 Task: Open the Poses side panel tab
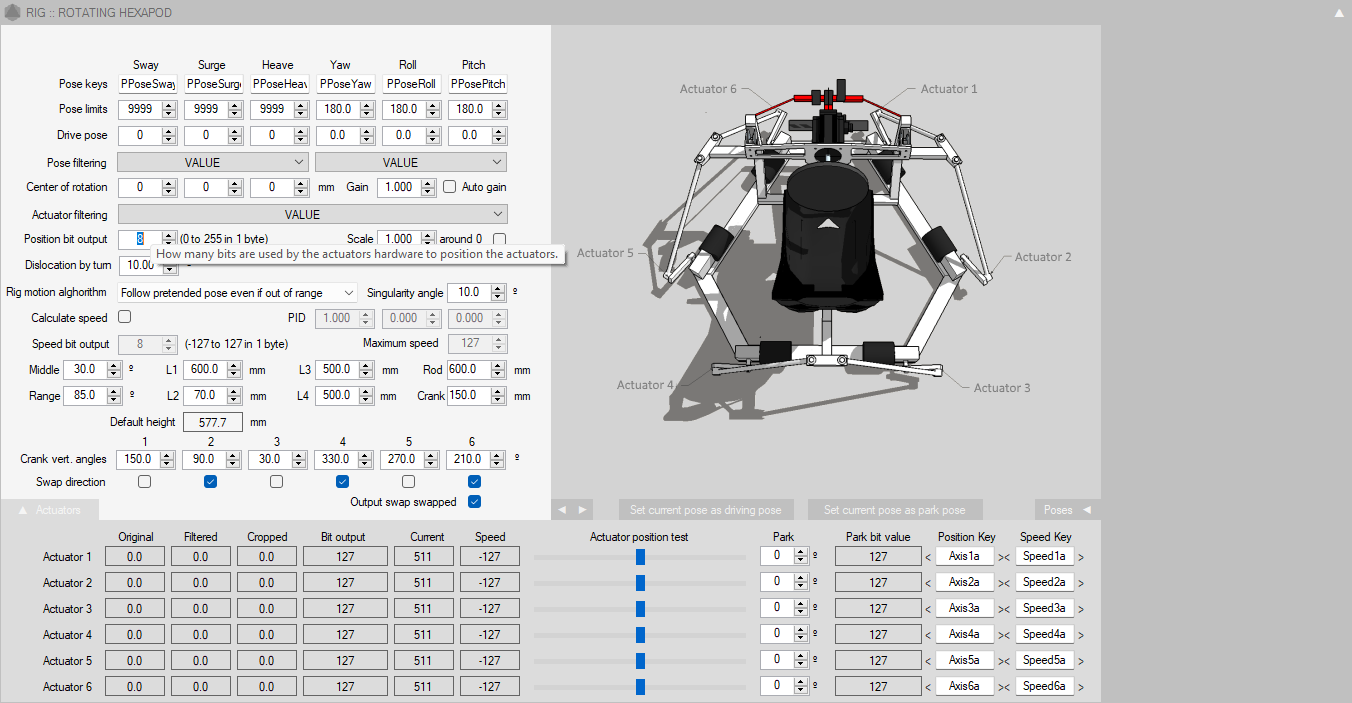(x=1067, y=510)
